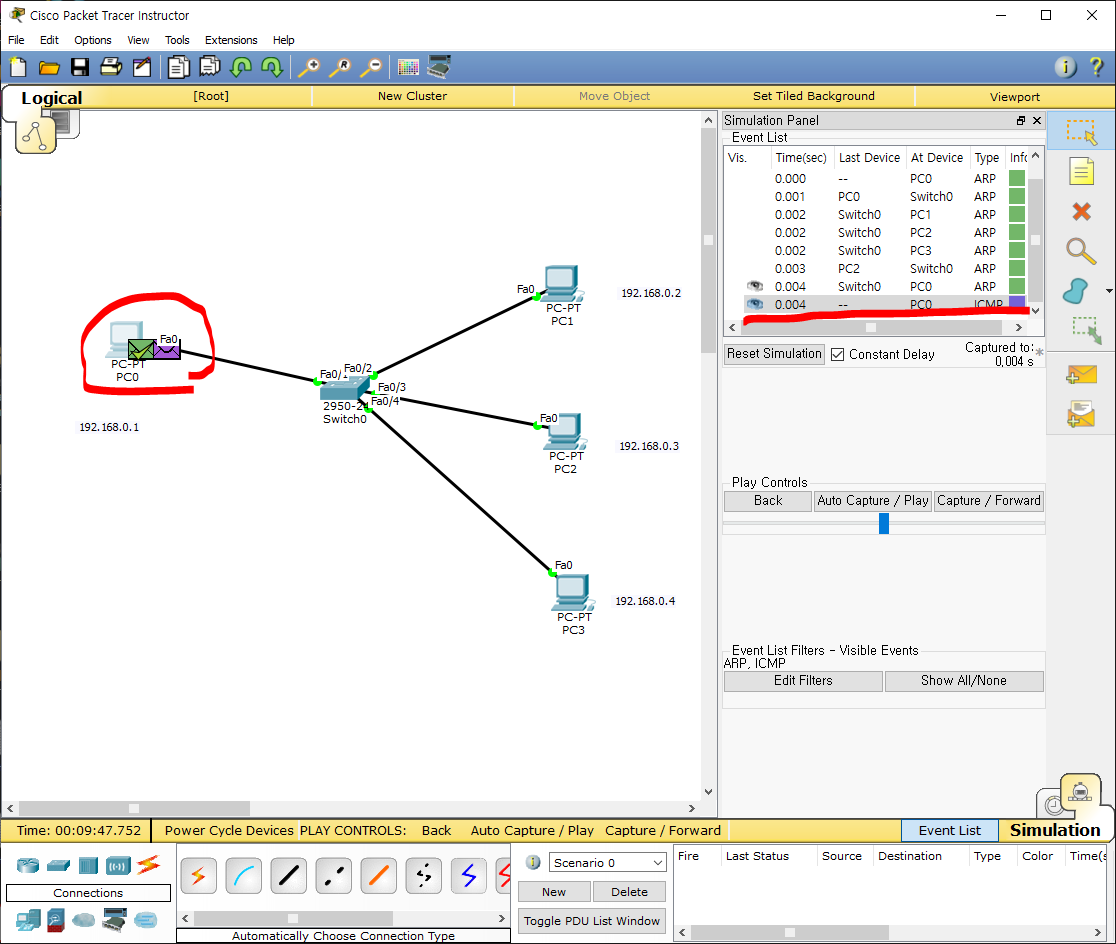The height and width of the screenshot is (944, 1116).
Task: Click the Zoom Reset magnifier icon
Action: coord(339,68)
